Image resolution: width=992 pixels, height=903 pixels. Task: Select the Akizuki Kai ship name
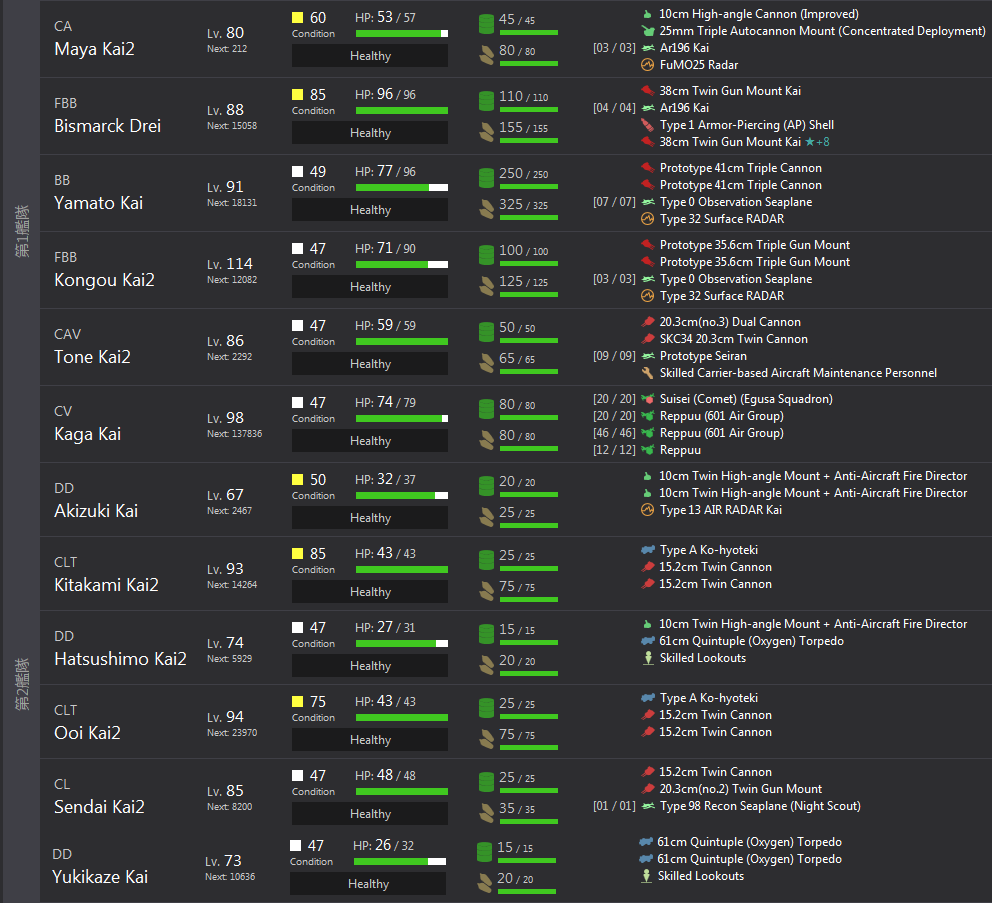tap(96, 511)
